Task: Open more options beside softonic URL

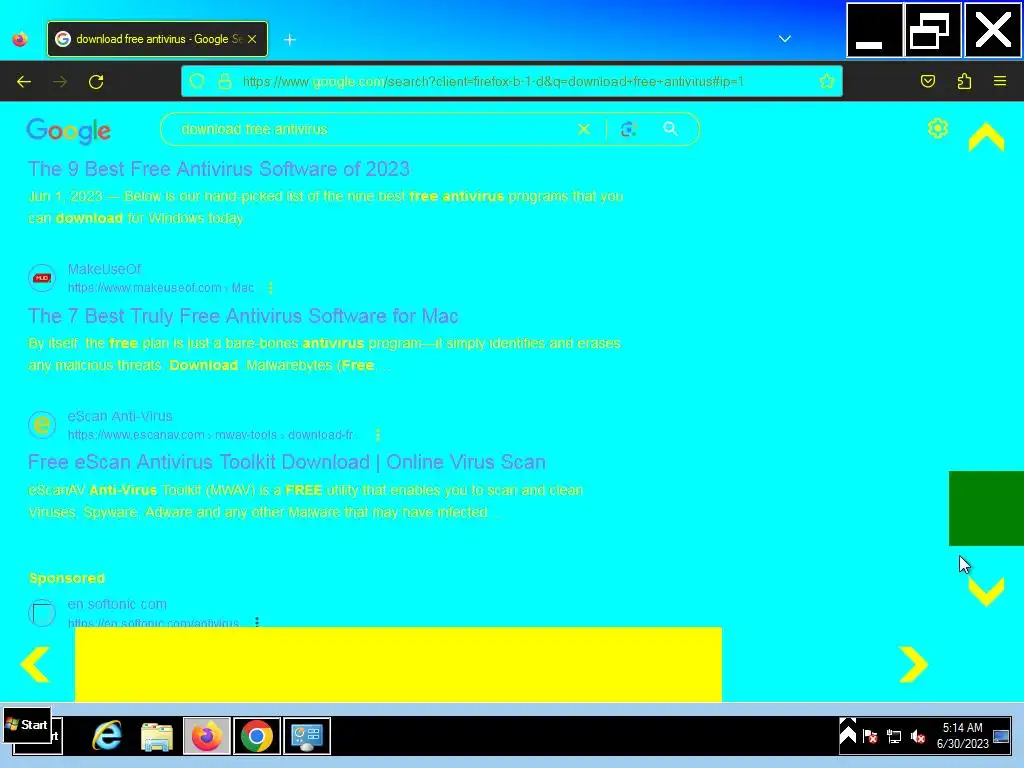Action: (x=257, y=622)
